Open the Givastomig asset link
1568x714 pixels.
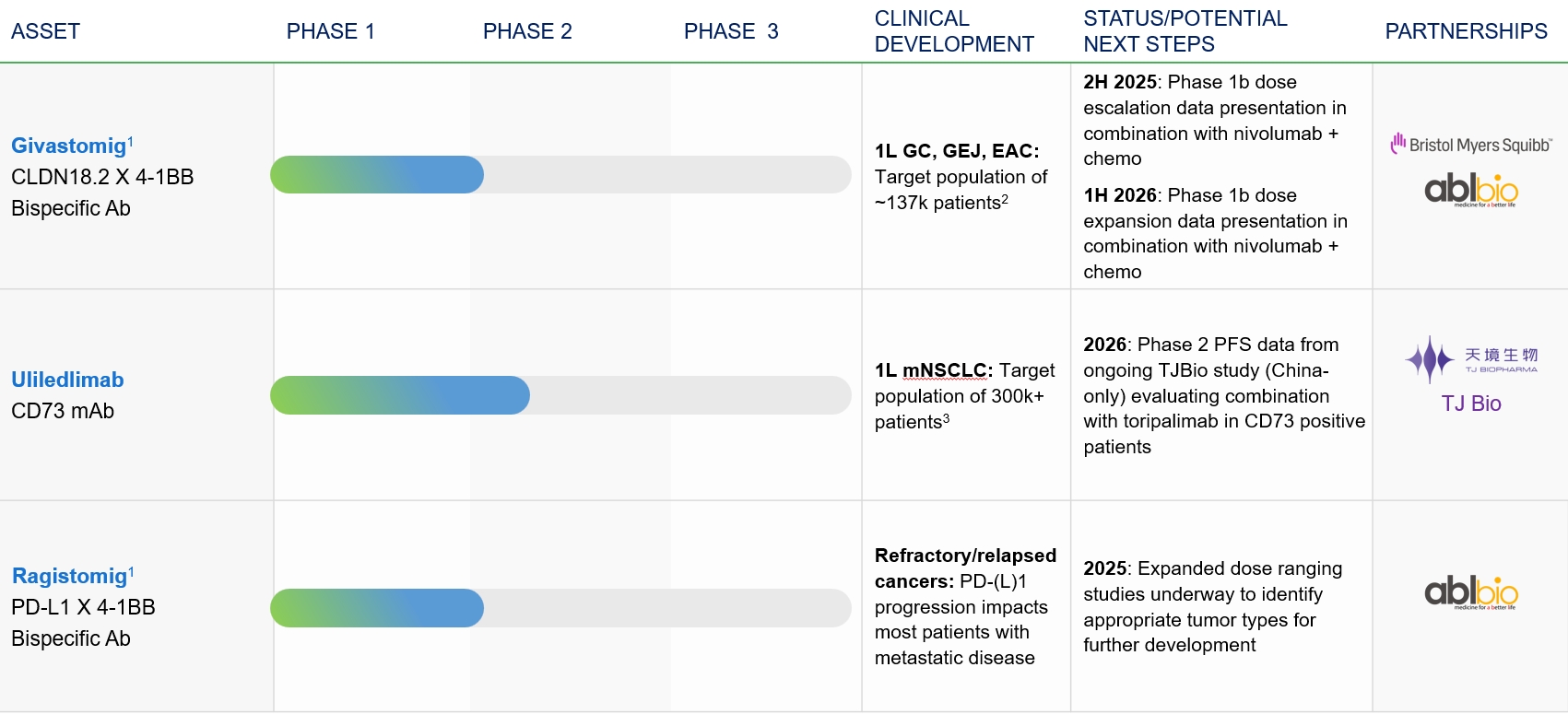(x=69, y=146)
